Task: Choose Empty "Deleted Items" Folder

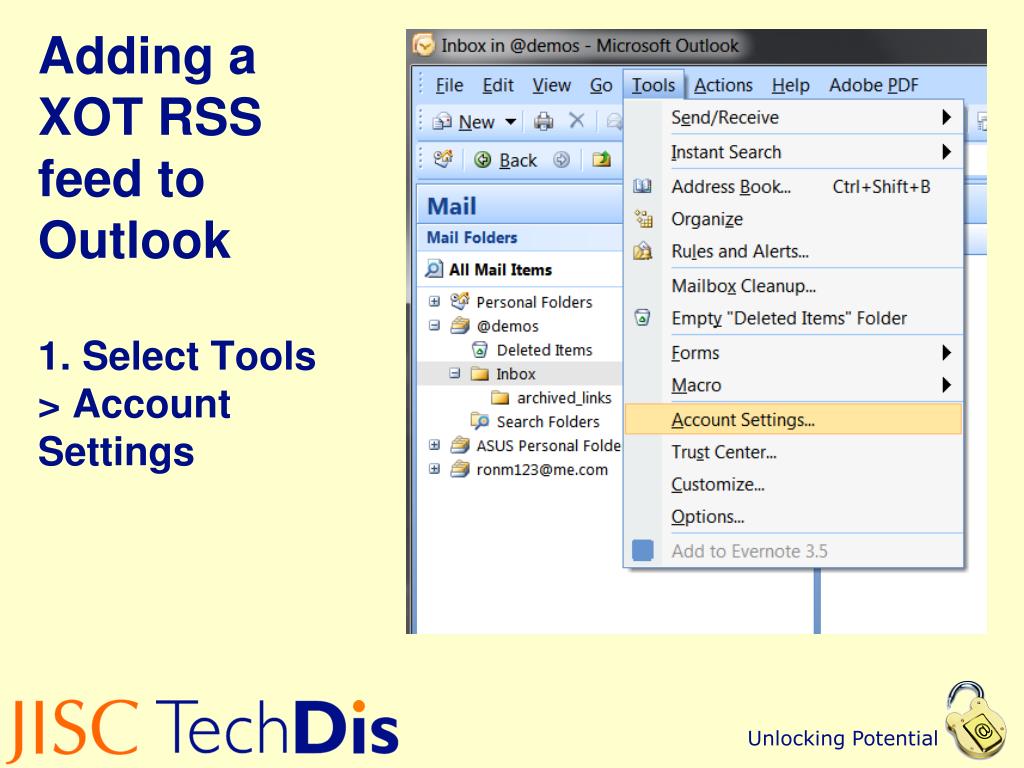Action: tap(793, 319)
